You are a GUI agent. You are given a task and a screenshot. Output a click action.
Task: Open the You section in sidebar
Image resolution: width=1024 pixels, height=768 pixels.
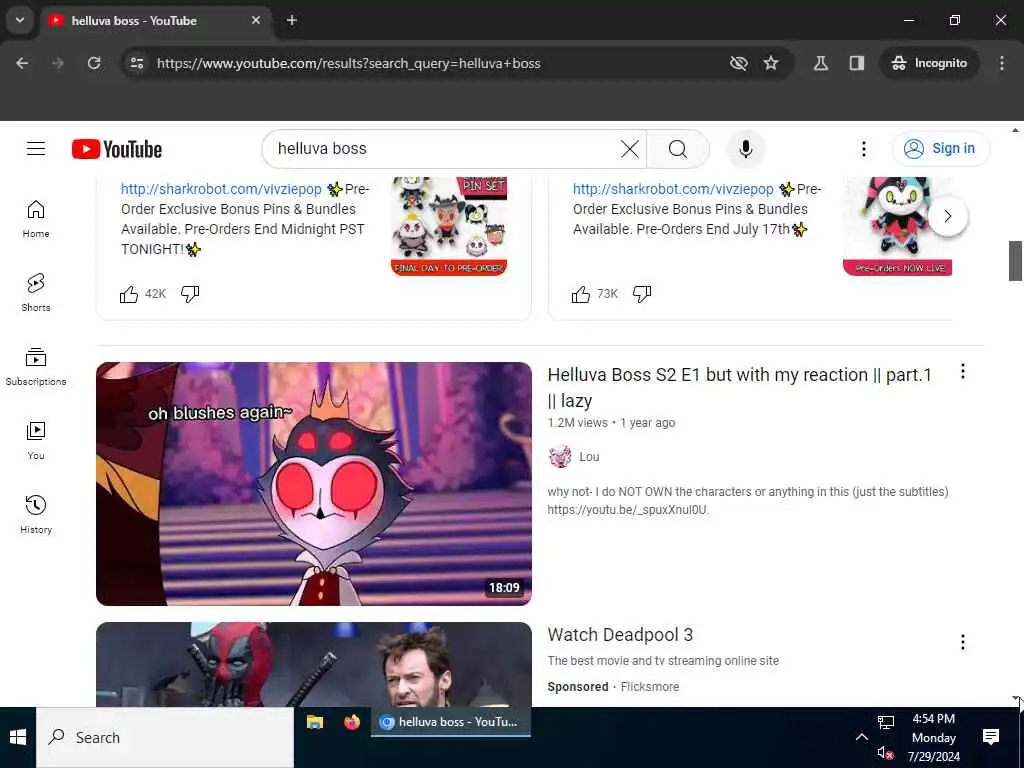[x=36, y=441]
